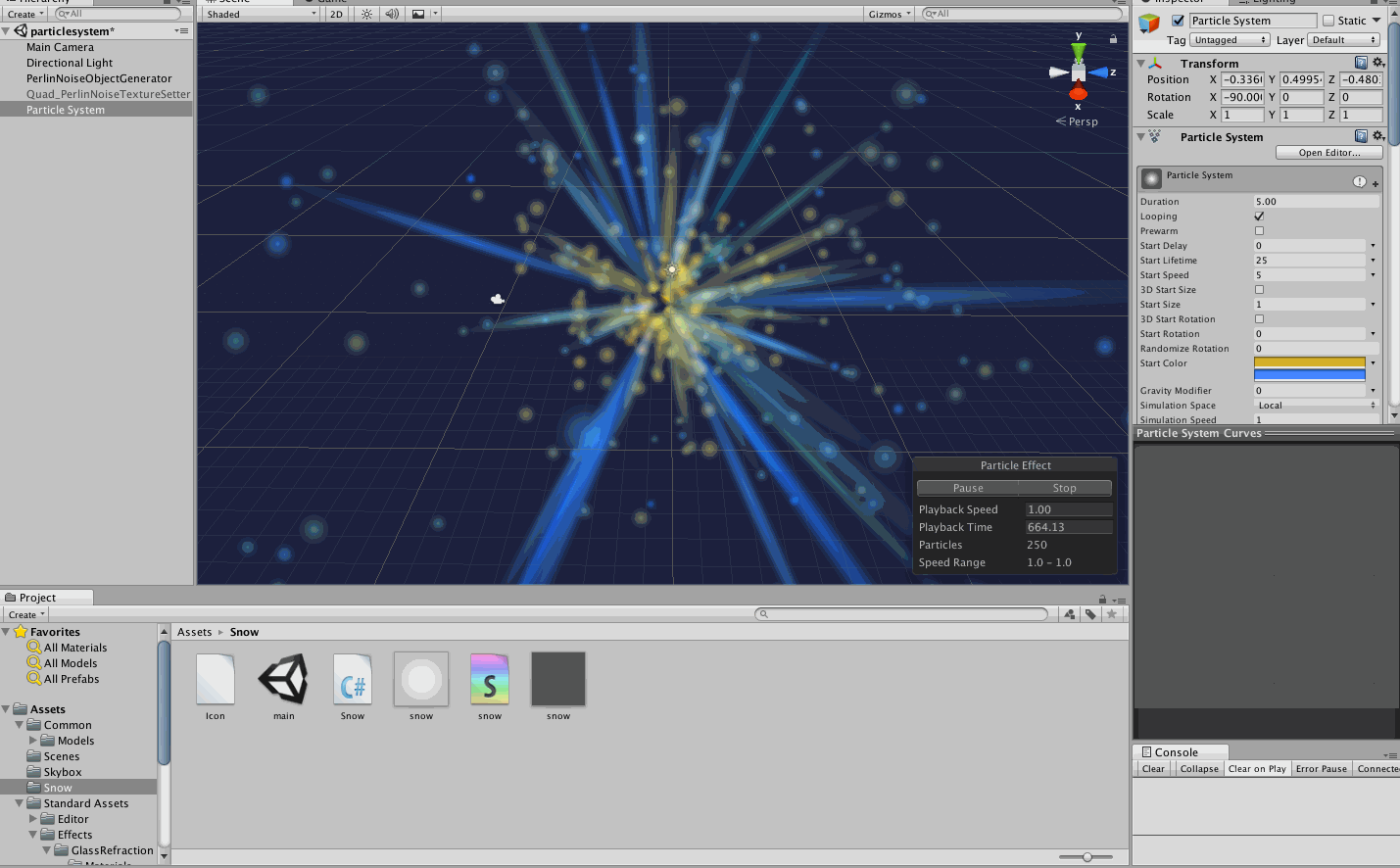1400x868 pixels.
Task: Toggle Clear on Play in Console
Action: coord(1257,769)
